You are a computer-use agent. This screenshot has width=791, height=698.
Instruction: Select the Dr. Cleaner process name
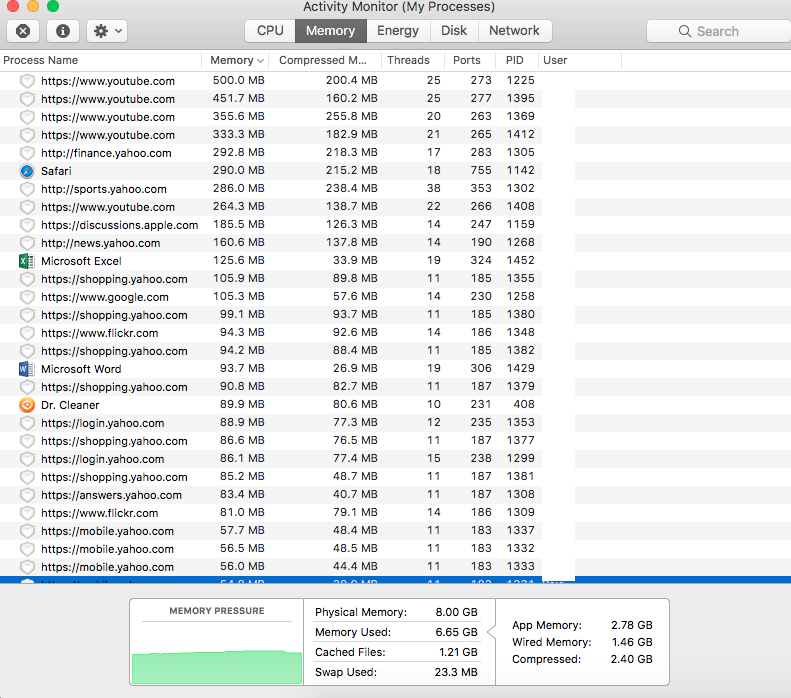70,405
